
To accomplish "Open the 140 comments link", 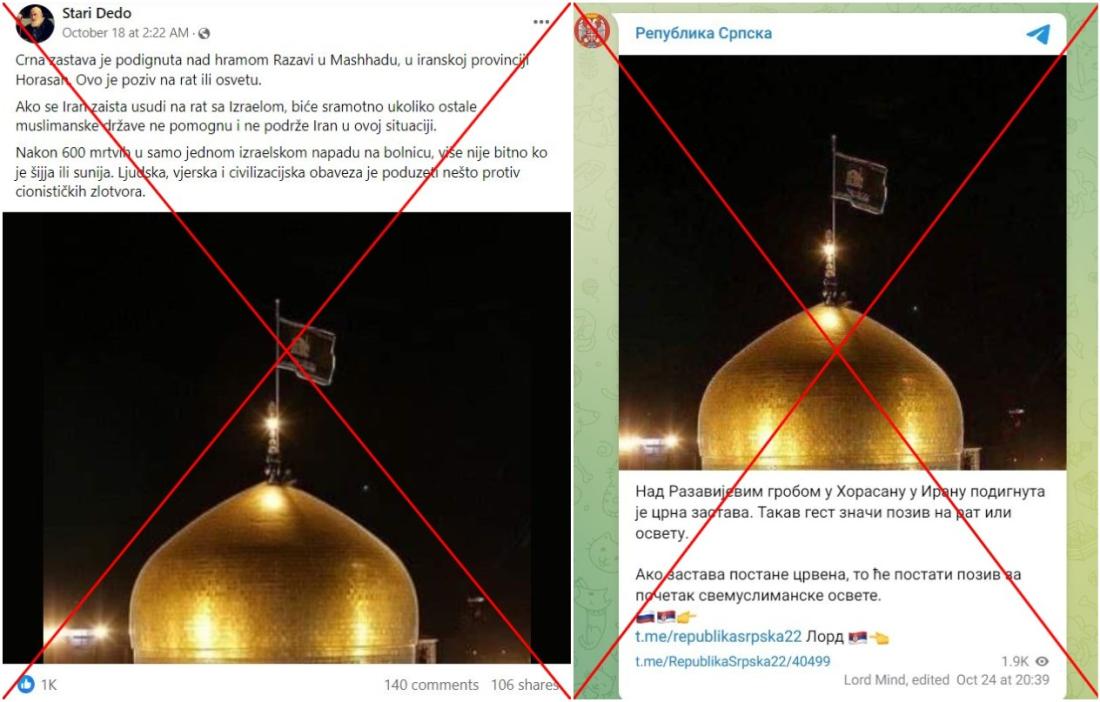I will 431,684.
